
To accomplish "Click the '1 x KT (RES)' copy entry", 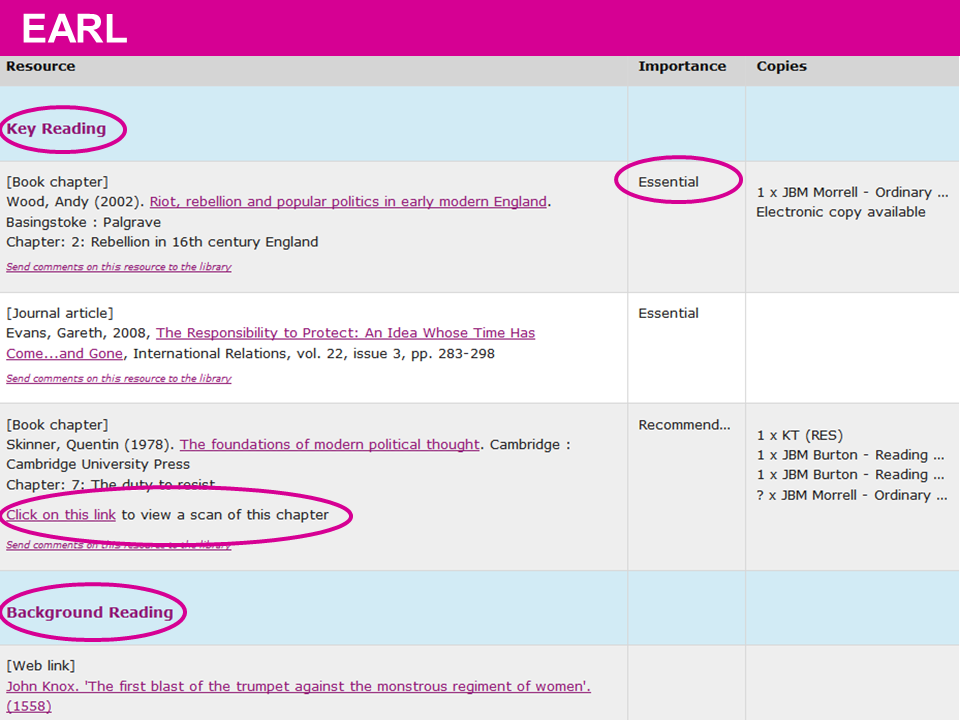I will click(799, 435).
